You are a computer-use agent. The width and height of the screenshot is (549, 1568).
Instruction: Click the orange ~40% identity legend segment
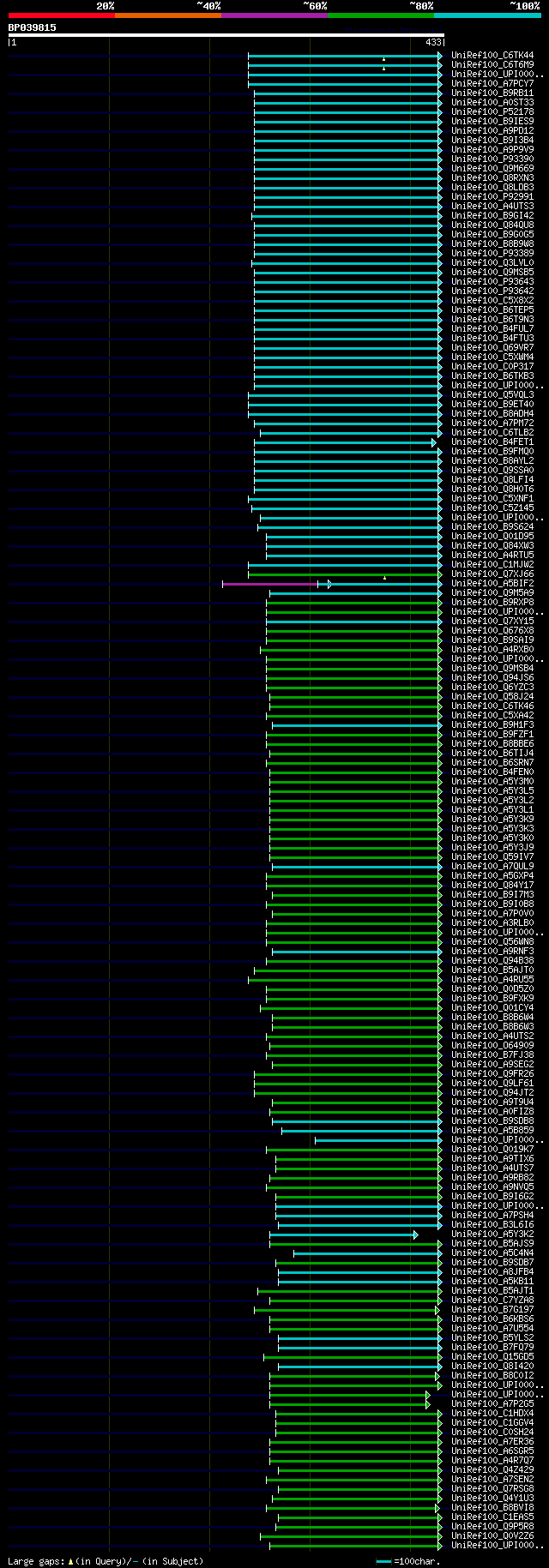[x=167, y=15]
